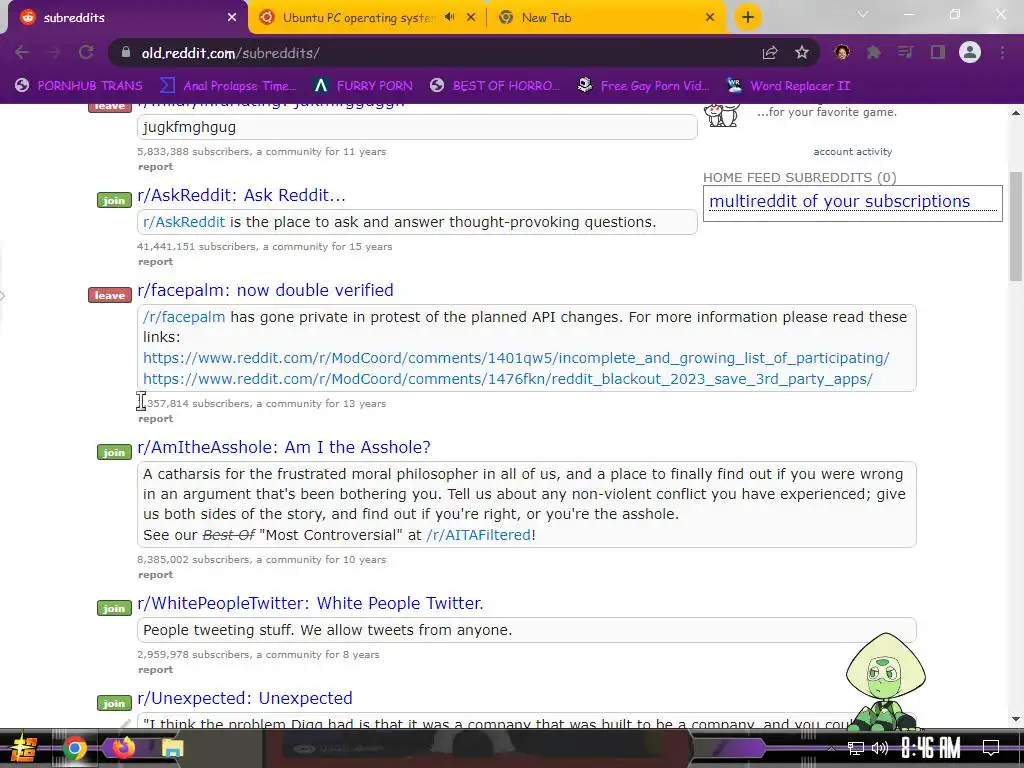Report the listing with 5,833,388 subscribers
Screen dimensions: 1024x768
(155, 167)
